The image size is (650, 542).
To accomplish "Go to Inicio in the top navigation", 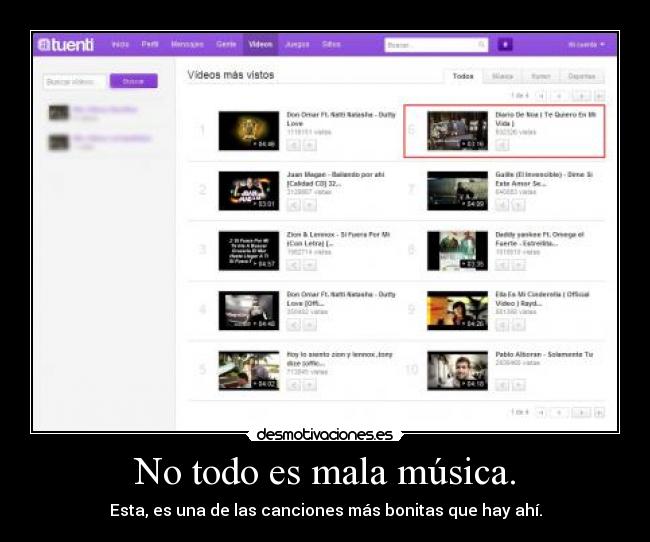I will click(x=120, y=44).
